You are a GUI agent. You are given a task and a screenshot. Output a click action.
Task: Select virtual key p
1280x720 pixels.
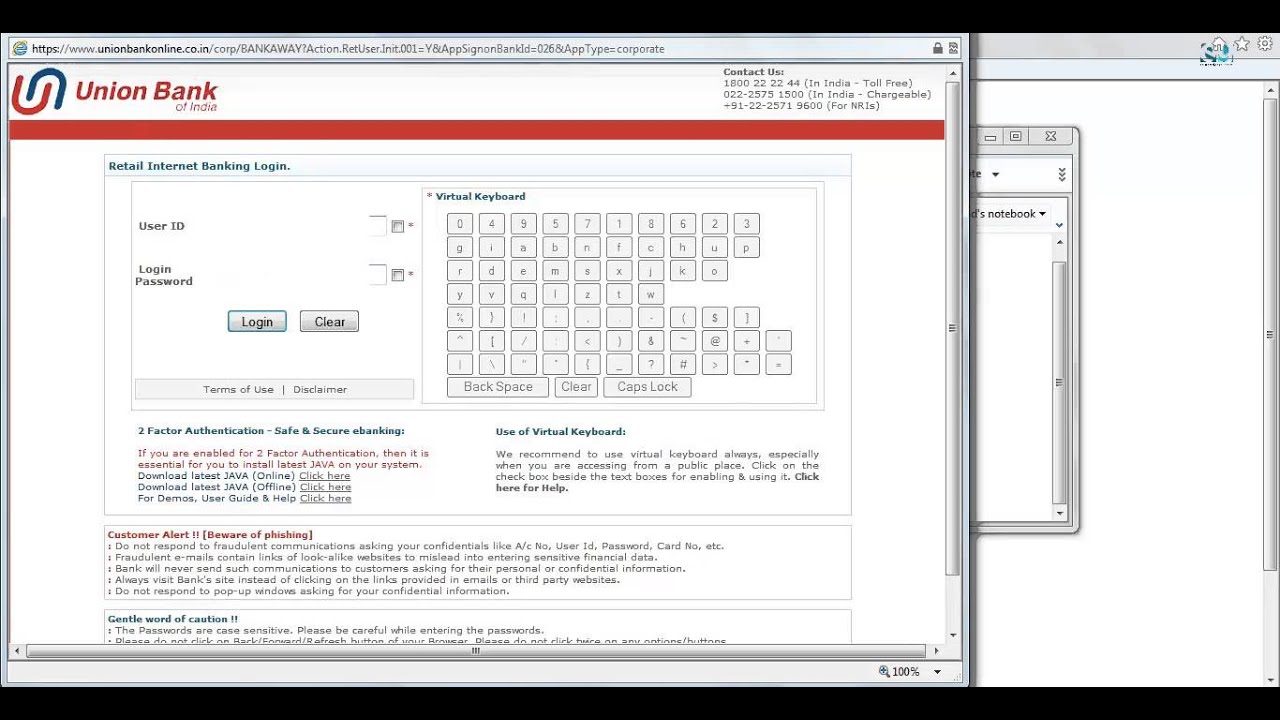[x=746, y=248]
